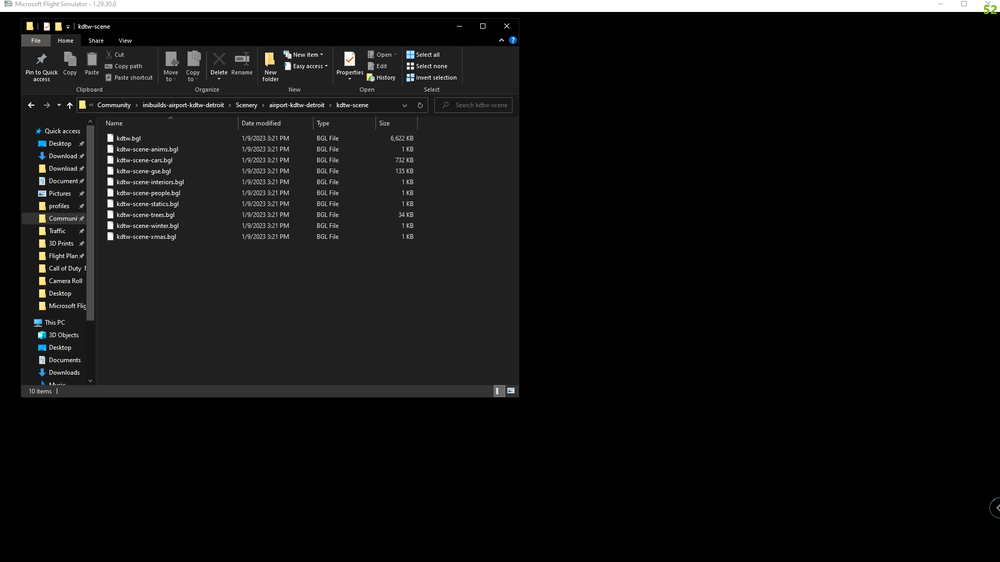Open the File tab
Image resolution: width=1000 pixels, height=562 pixels.
36,41
